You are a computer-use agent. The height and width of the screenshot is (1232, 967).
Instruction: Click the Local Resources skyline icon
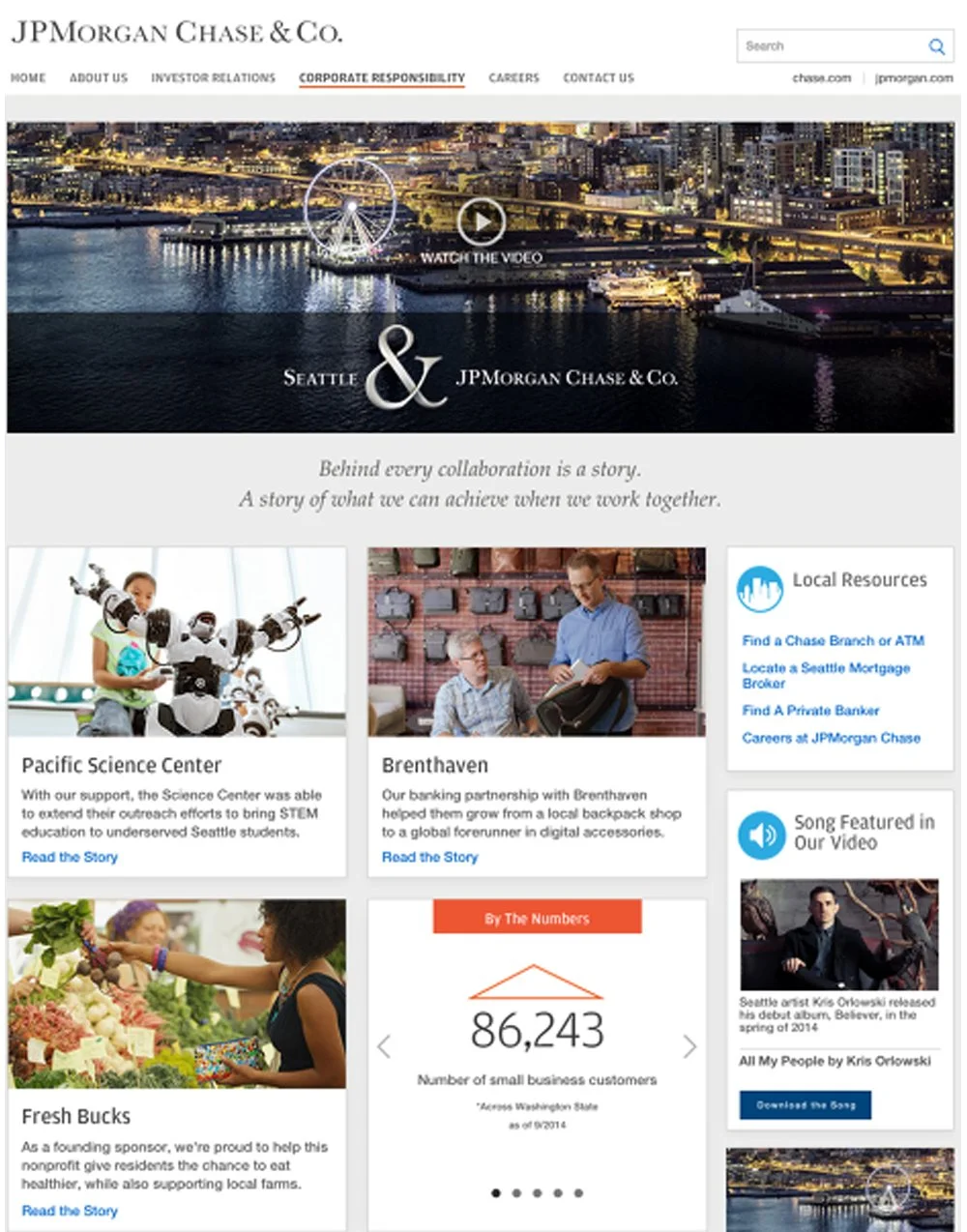[759, 589]
